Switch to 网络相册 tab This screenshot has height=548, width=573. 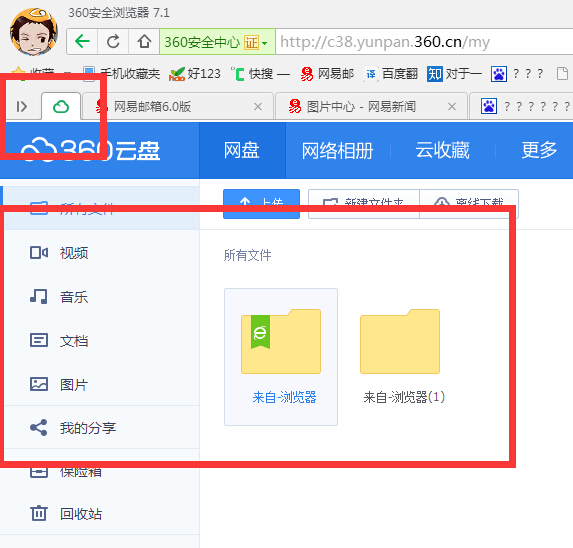[337, 151]
